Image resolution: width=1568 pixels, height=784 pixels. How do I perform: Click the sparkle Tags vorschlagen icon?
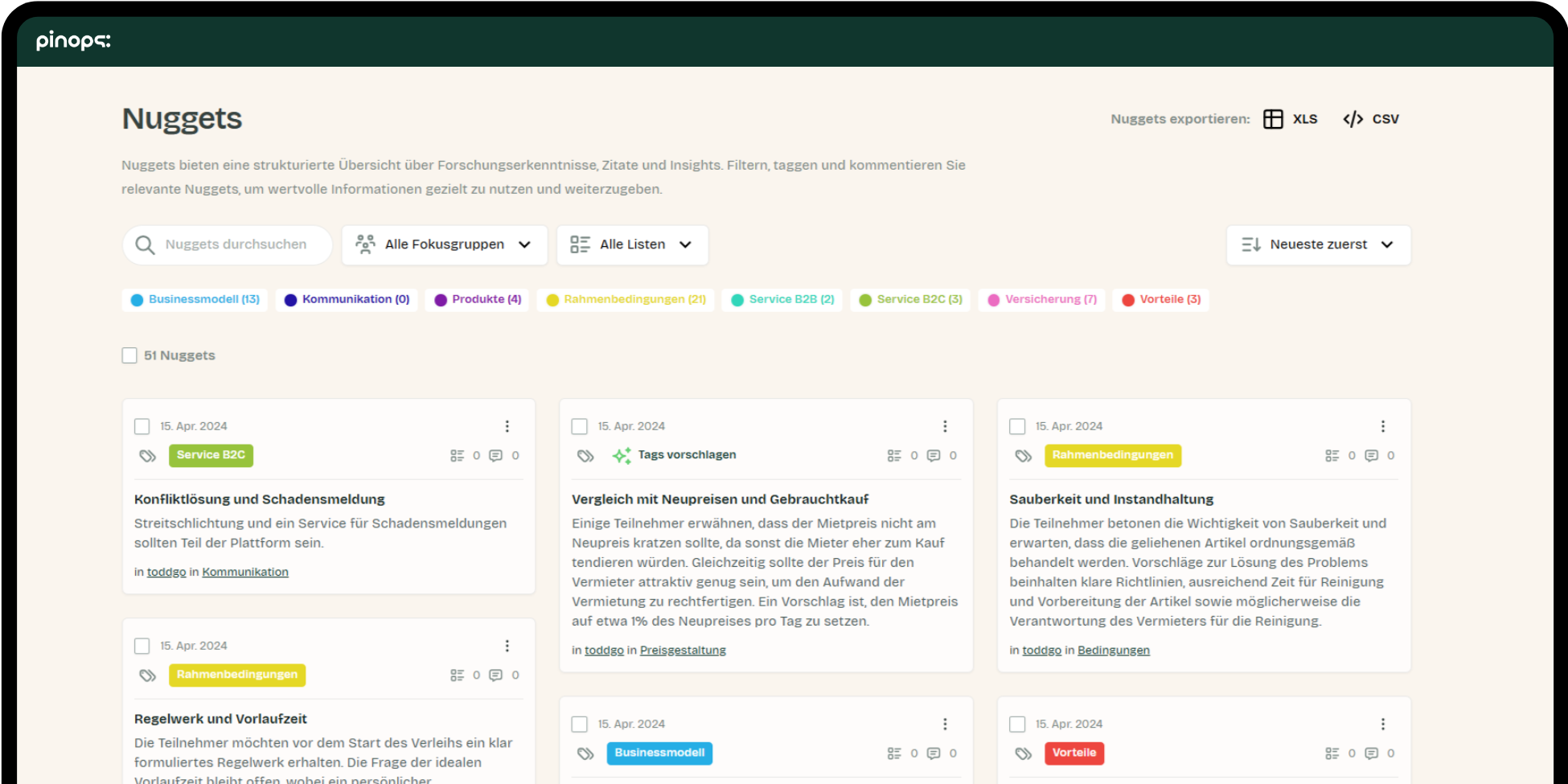click(622, 456)
